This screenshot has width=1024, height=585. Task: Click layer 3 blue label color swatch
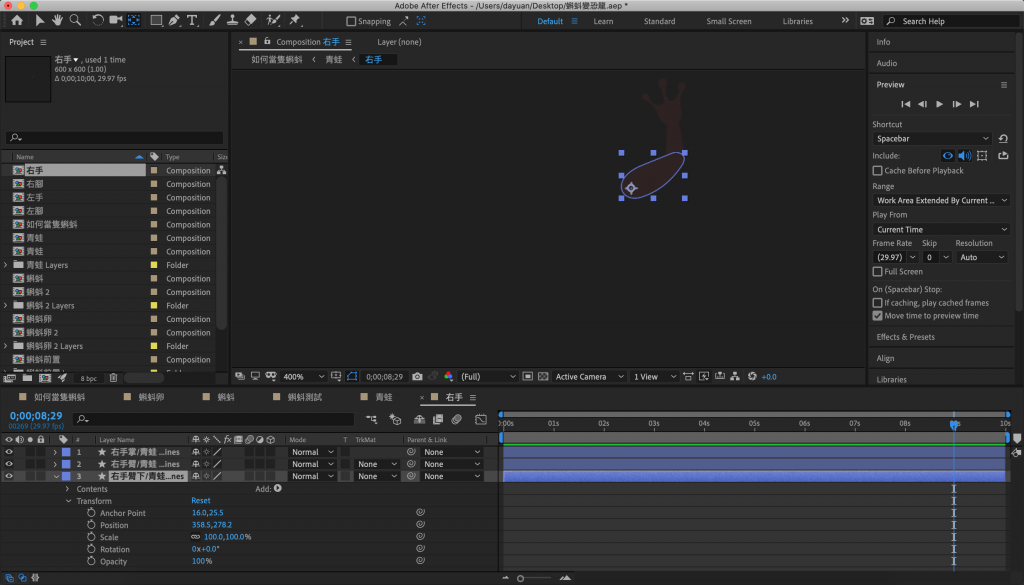click(x=66, y=477)
